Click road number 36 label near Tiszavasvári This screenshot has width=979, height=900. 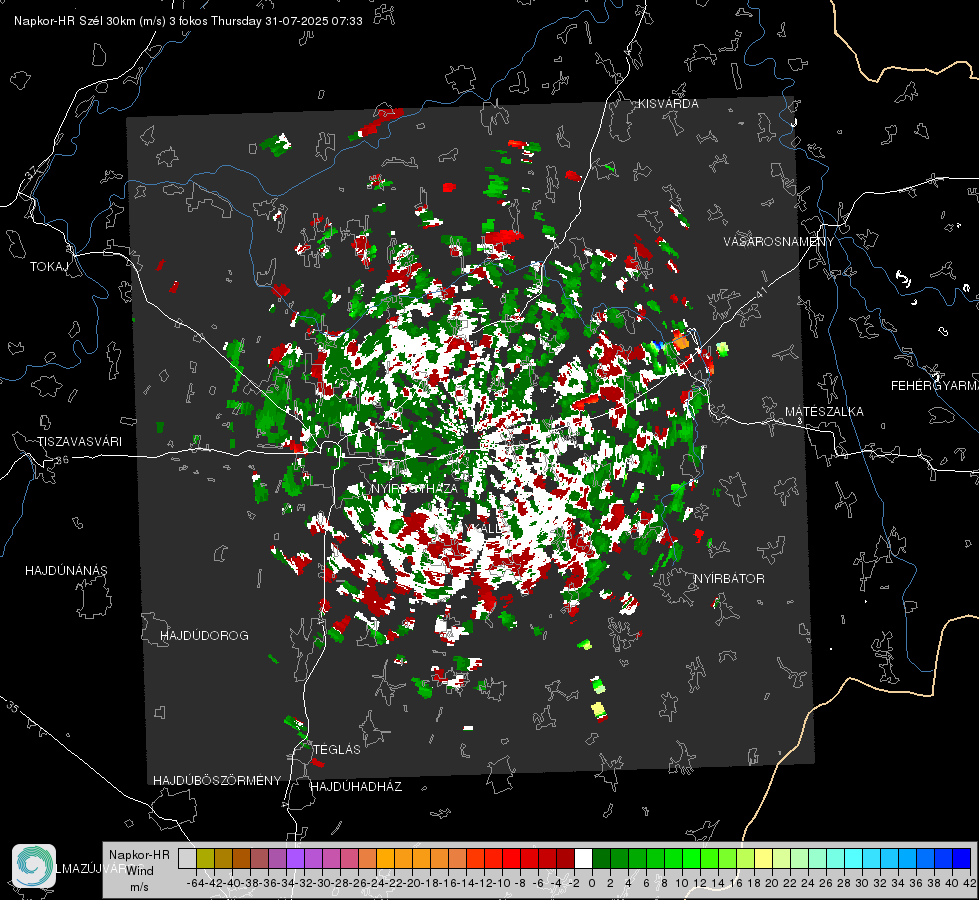[x=62, y=460]
